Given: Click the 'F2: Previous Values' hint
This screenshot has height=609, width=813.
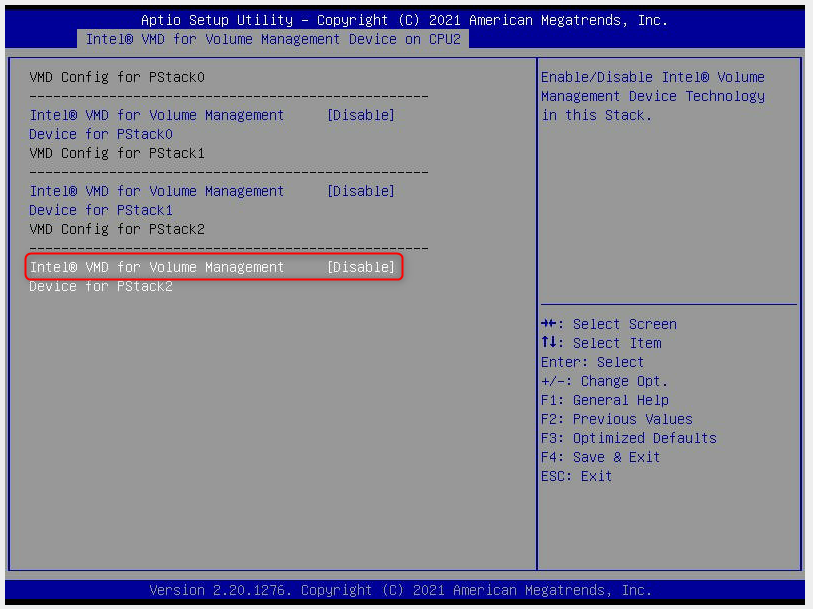Looking at the screenshot, I should [616, 419].
